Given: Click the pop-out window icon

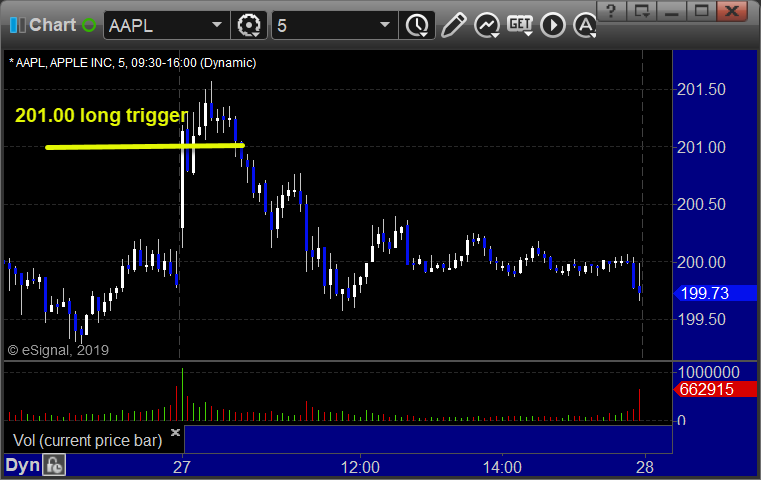Looking at the screenshot, I should (642, 11).
